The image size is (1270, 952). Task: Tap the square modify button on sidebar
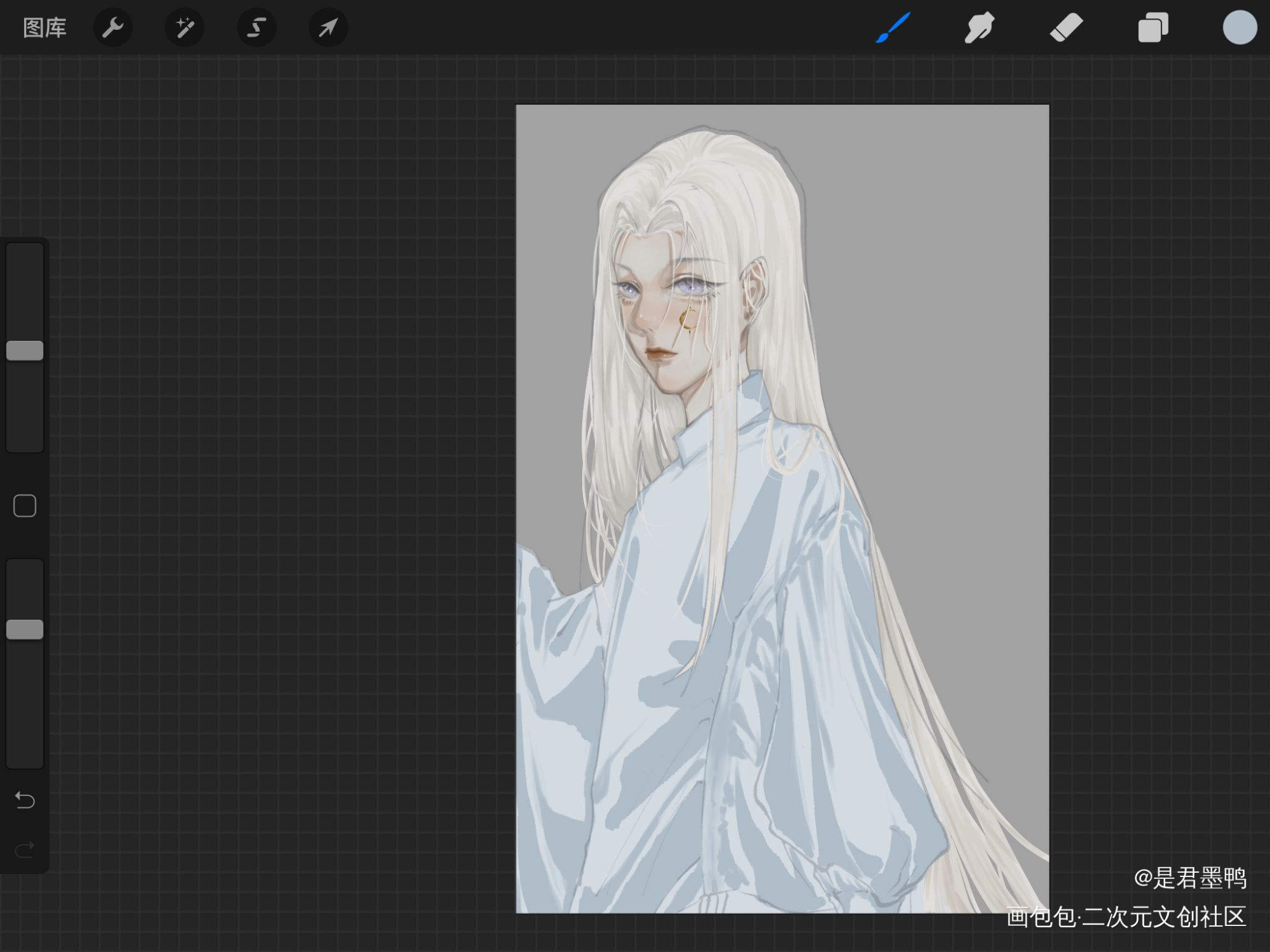point(25,506)
